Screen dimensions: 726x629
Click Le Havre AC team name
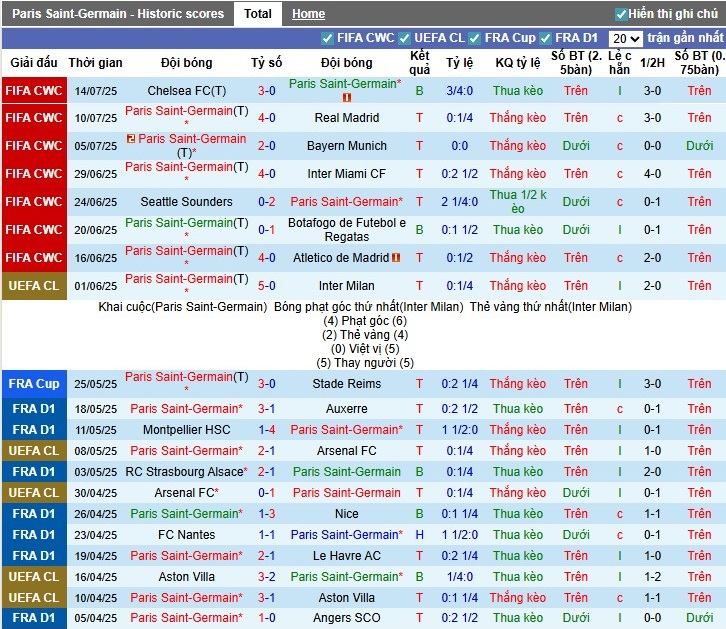coord(347,555)
